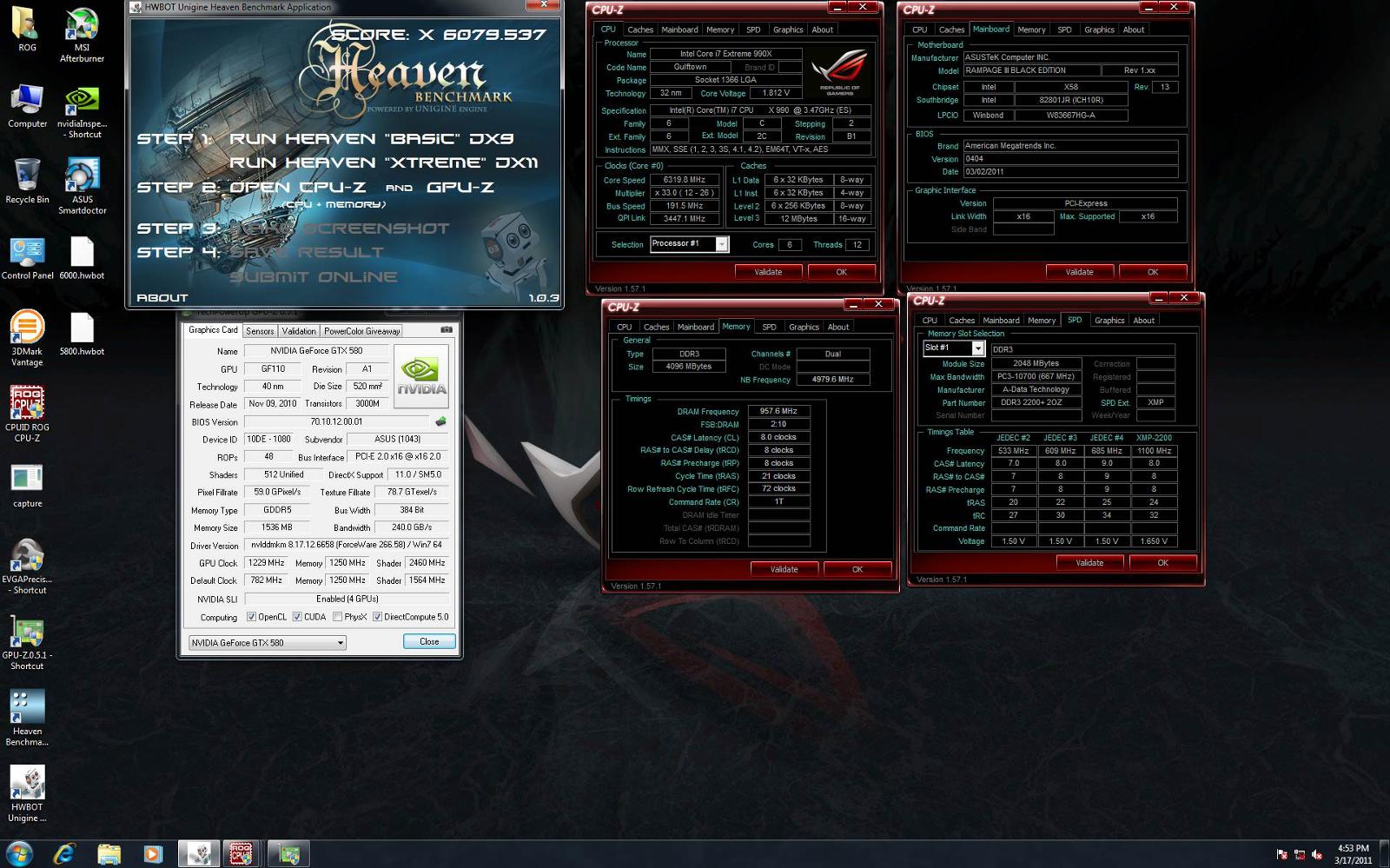Open the capture desktop icon
Viewport: 1390px width, 868px height.
tap(27, 485)
